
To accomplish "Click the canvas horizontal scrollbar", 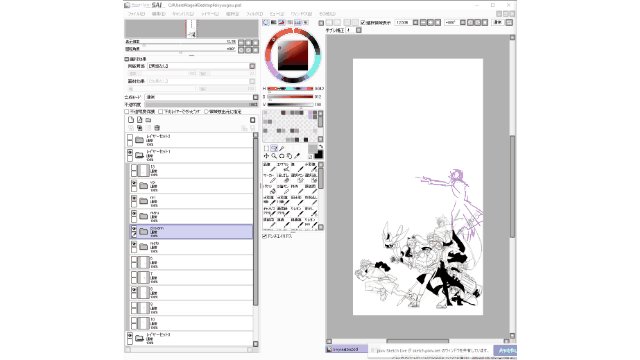I will [418, 341].
